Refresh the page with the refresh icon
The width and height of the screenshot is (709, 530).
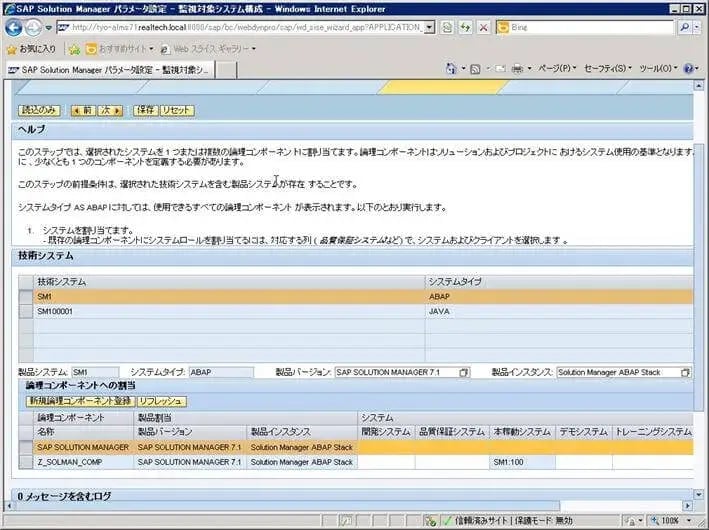click(465, 28)
